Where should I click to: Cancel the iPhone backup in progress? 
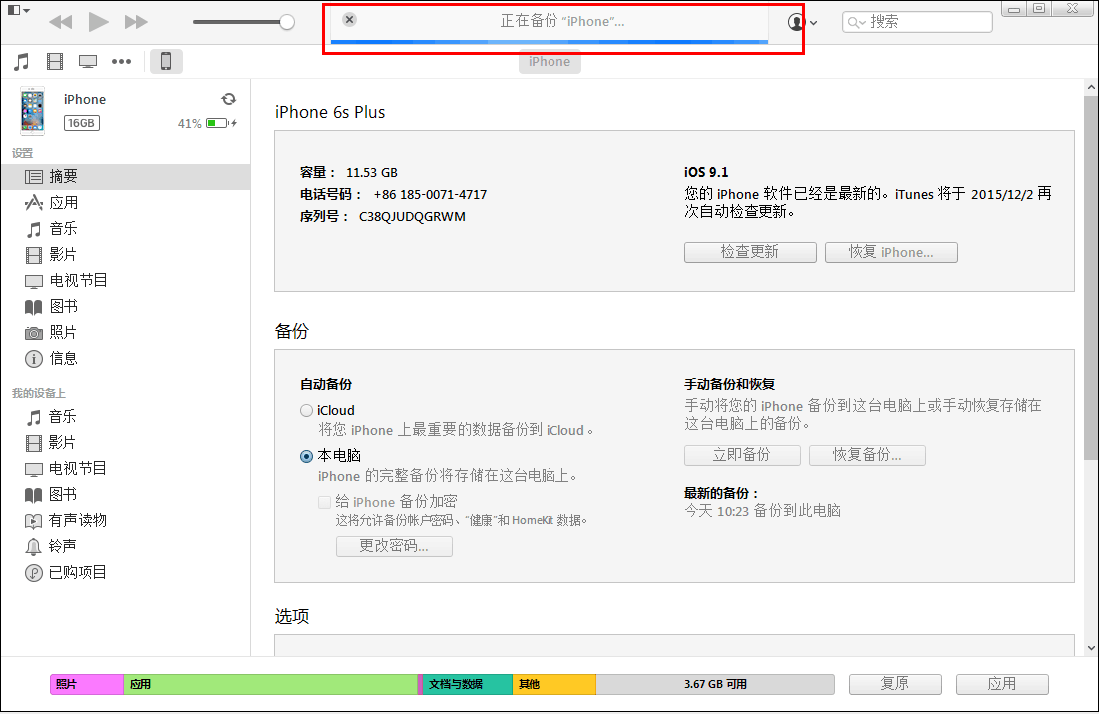[x=349, y=20]
